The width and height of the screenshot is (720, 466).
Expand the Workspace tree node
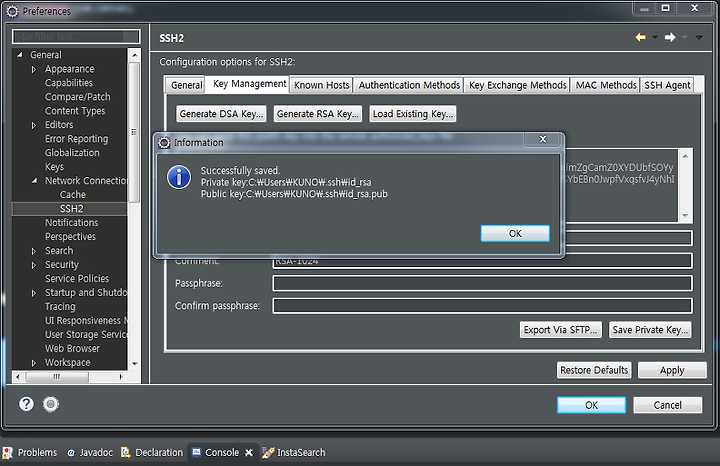pos(34,363)
